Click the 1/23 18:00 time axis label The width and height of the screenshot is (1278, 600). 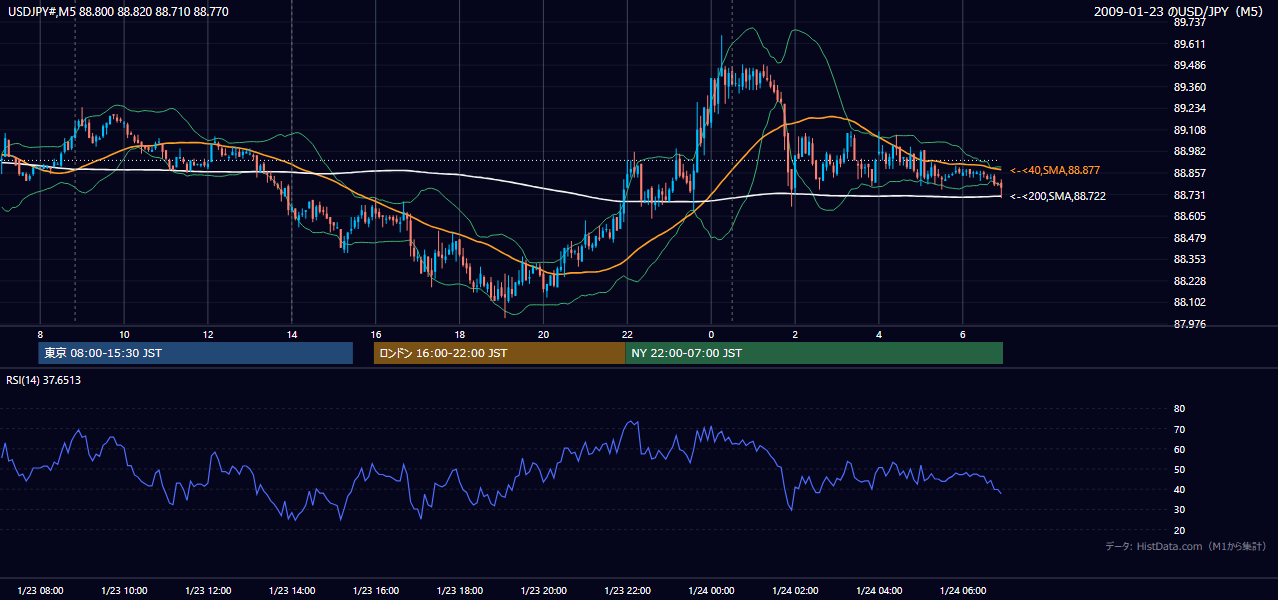point(462,590)
